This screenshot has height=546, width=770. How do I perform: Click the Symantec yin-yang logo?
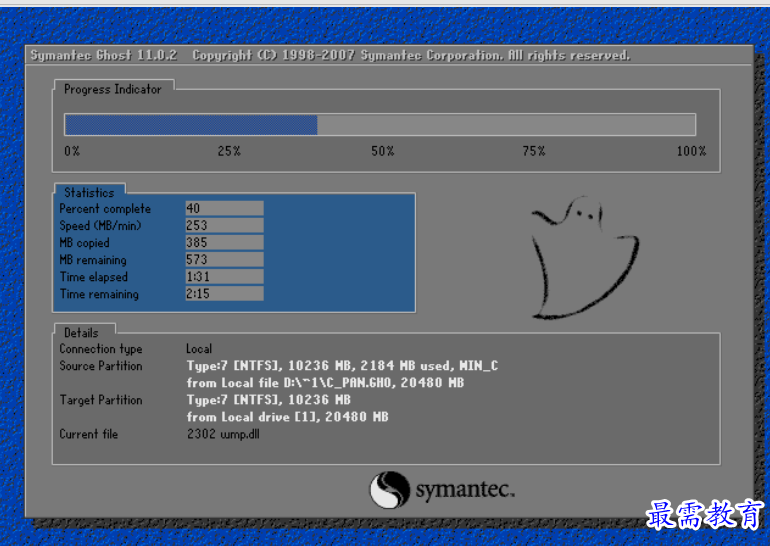pos(389,490)
